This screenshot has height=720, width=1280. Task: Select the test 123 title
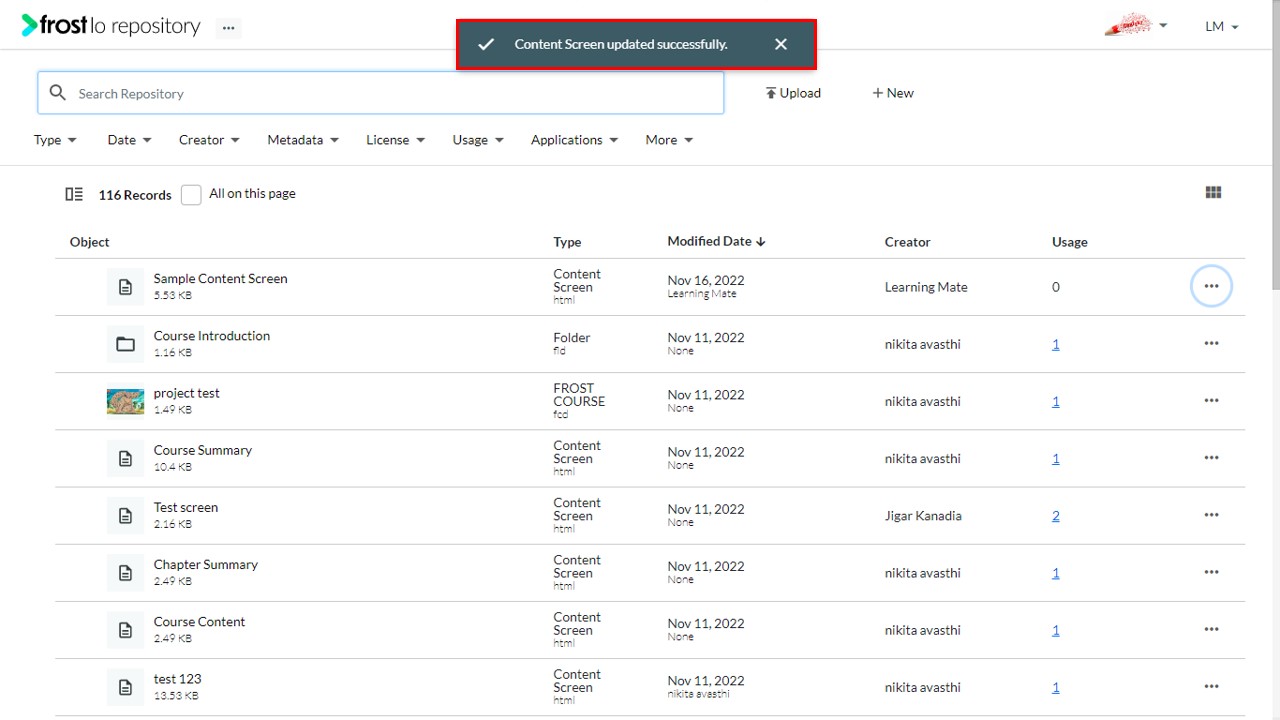[x=177, y=678]
